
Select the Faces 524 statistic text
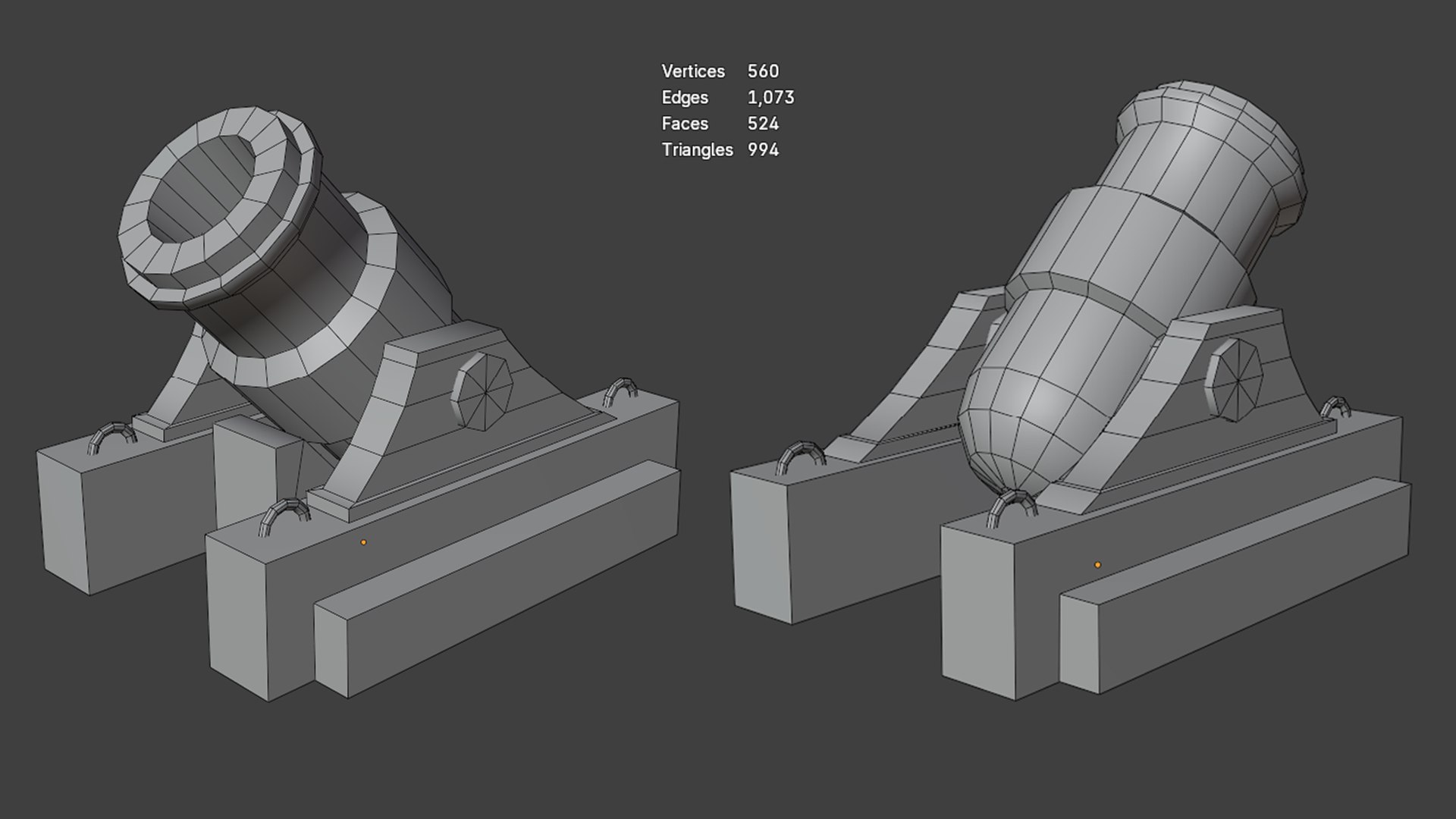click(720, 124)
